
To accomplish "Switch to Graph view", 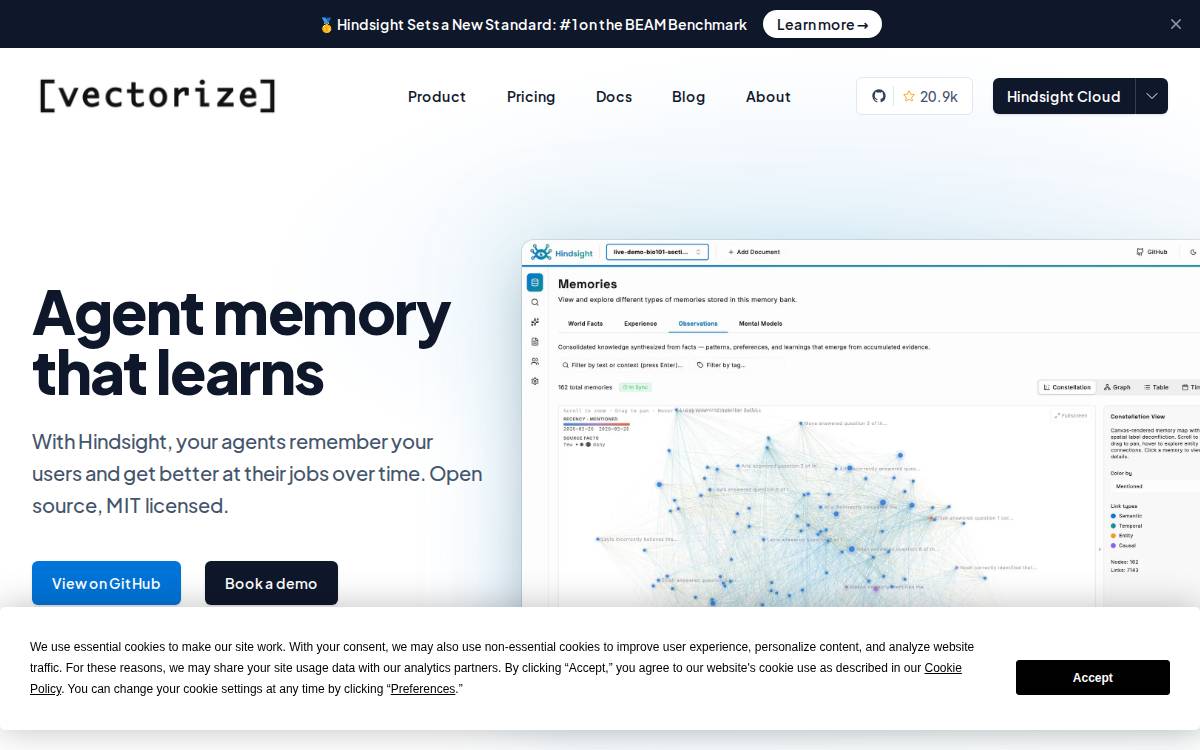I will click(1117, 387).
